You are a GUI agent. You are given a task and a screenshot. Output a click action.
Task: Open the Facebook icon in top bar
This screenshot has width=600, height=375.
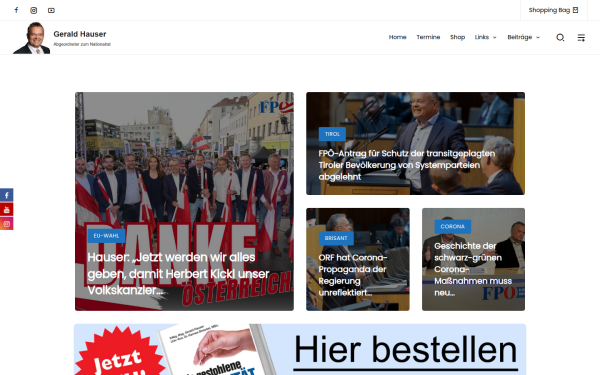click(x=16, y=10)
